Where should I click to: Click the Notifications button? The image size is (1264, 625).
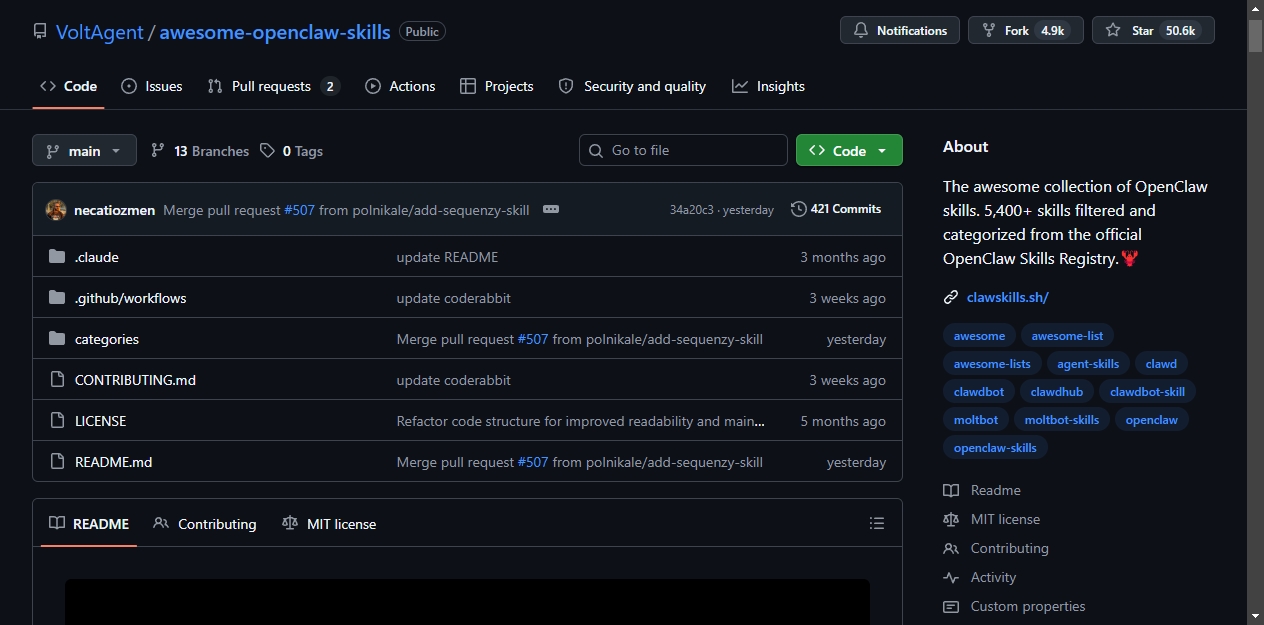900,31
